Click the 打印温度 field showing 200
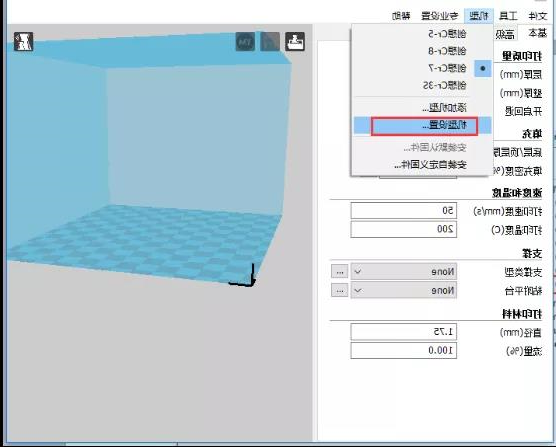This screenshot has width=556, height=447. pyautogui.click(x=404, y=229)
